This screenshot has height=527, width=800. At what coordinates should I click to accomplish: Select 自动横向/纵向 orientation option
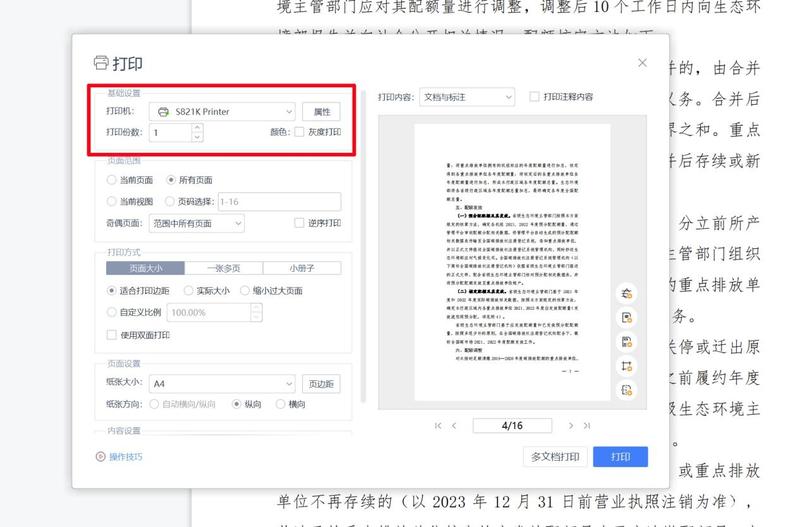pos(154,404)
